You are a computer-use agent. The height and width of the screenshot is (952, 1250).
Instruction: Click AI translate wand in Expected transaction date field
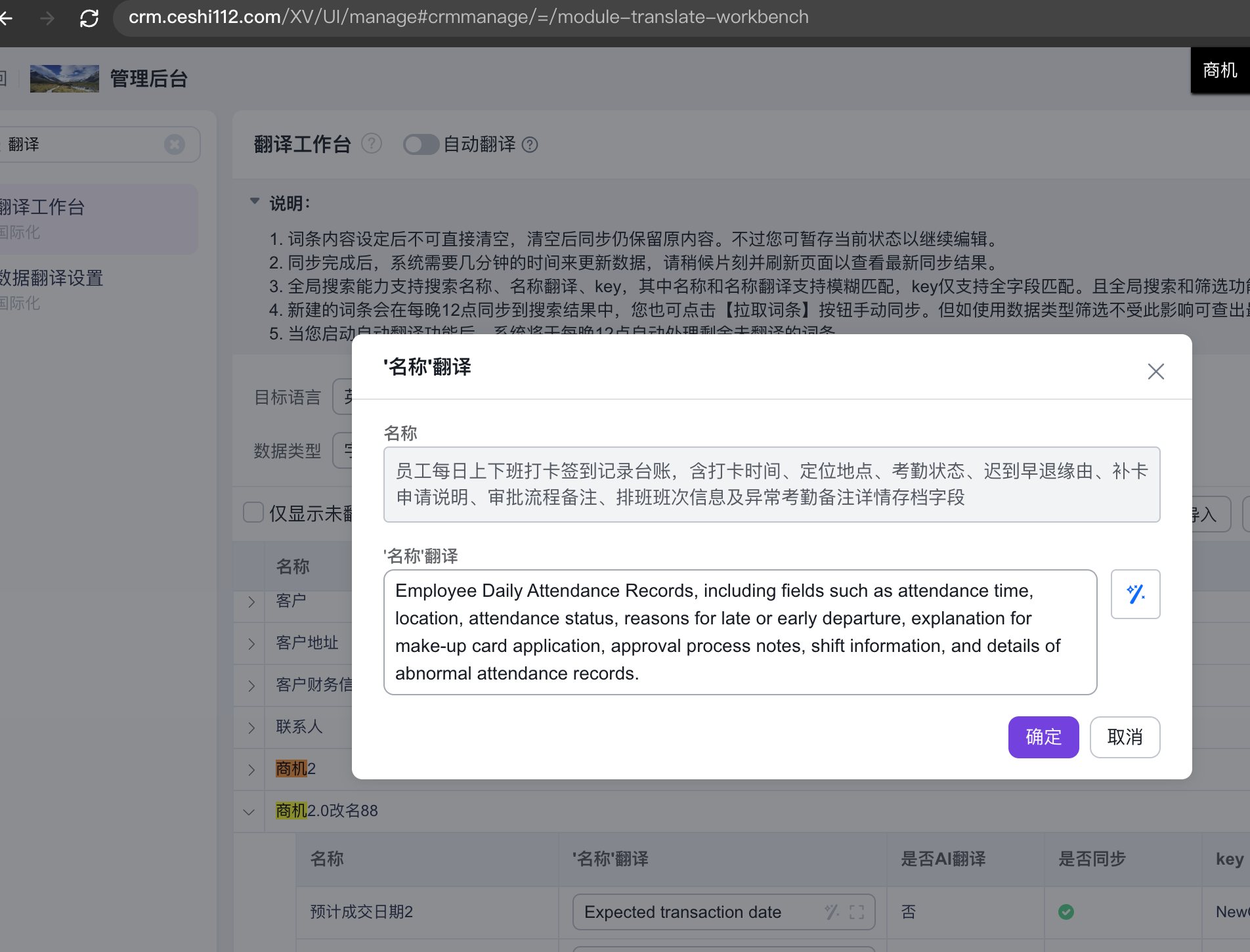point(832,912)
